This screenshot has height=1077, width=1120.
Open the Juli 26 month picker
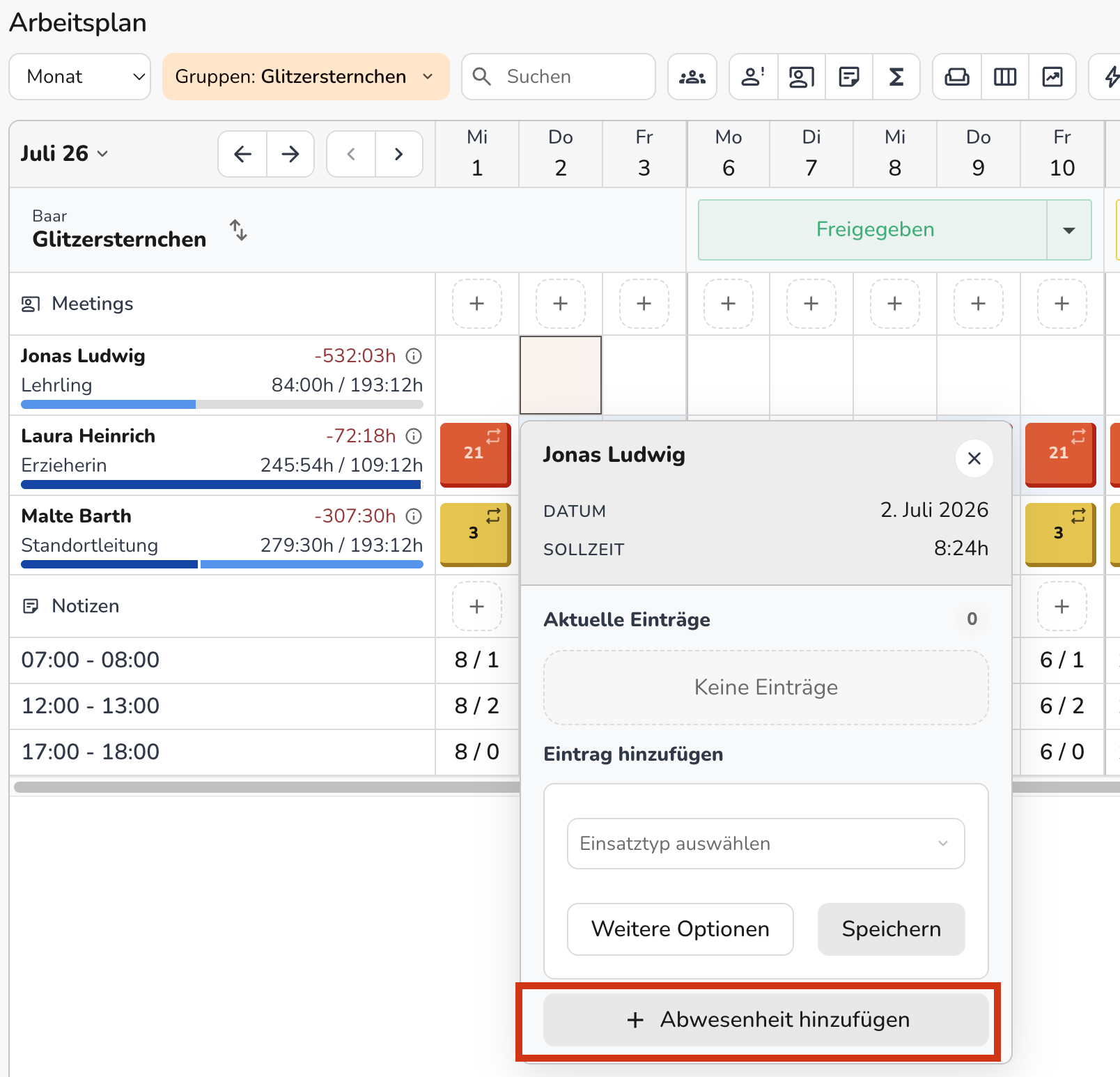(65, 153)
